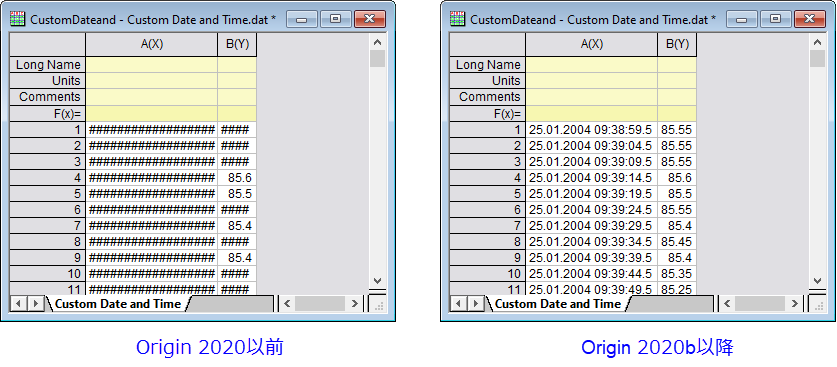Viewport: 837px width, 367px height.
Task: Click horizontal scroll left arrow in left window
Action: click(287, 304)
